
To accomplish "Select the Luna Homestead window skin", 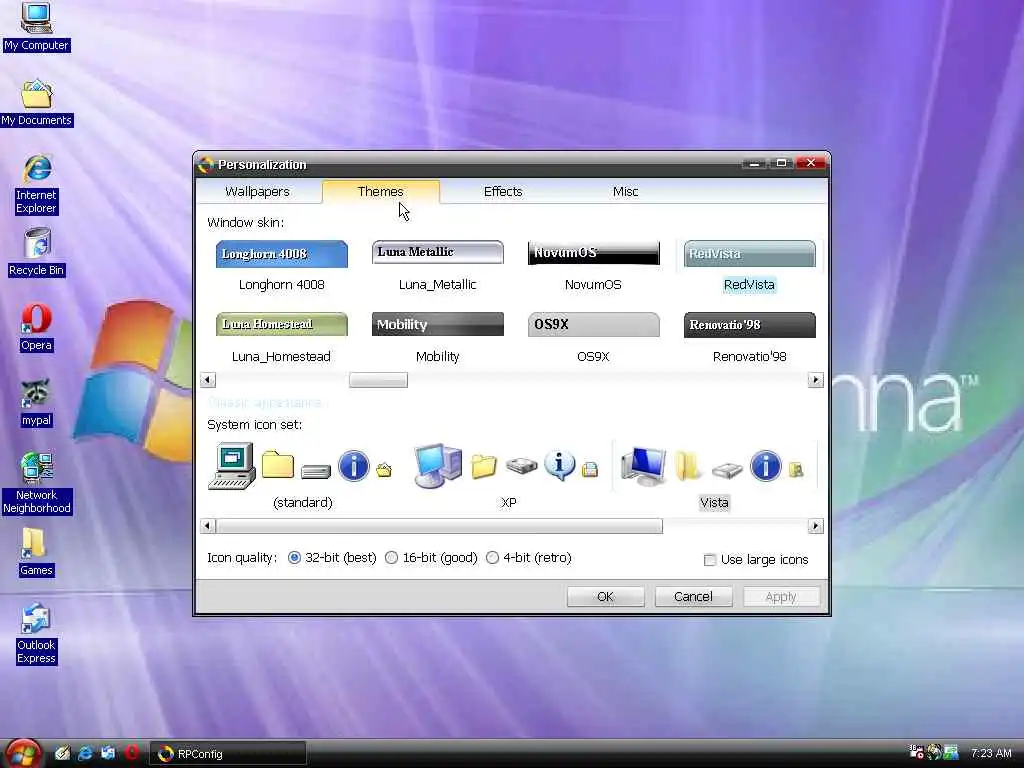I will (281, 338).
